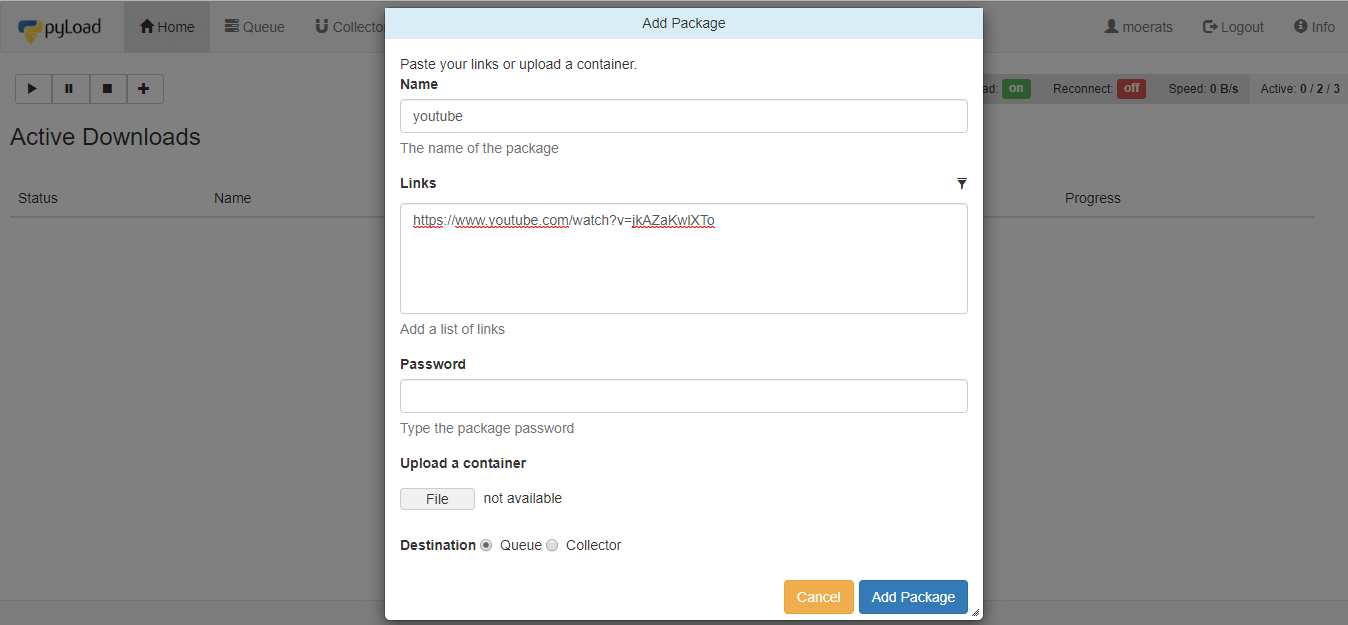Click the Name field containing youtube
The height and width of the screenshot is (625, 1348).
tap(684, 116)
